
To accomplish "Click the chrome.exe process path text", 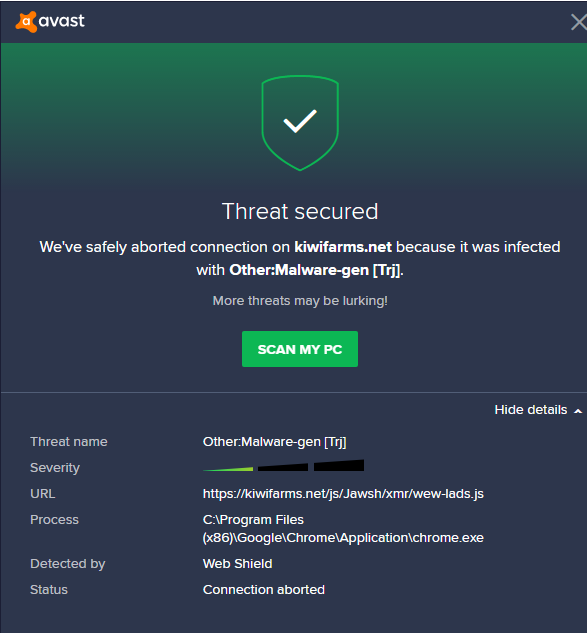I will click(343, 528).
